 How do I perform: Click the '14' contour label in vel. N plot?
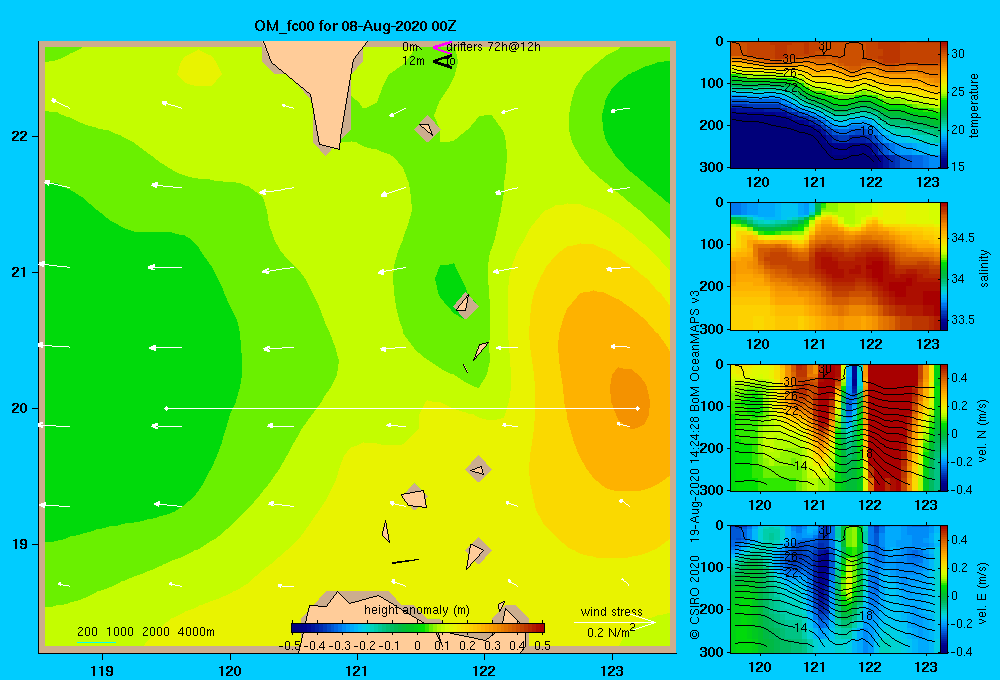click(x=800, y=466)
